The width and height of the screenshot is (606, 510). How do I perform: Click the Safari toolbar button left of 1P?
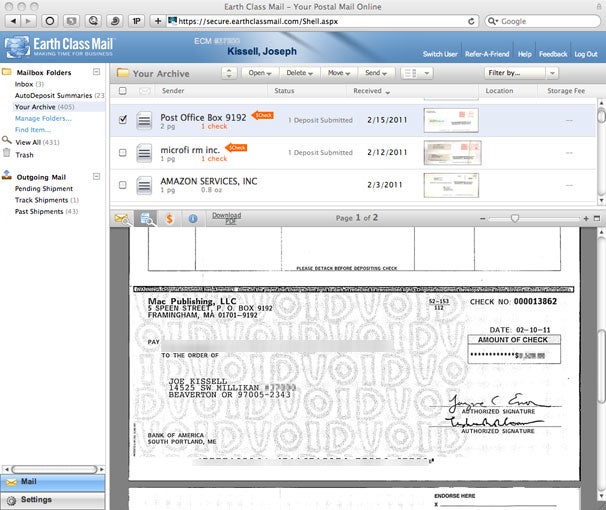pyautogui.click(x=115, y=21)
